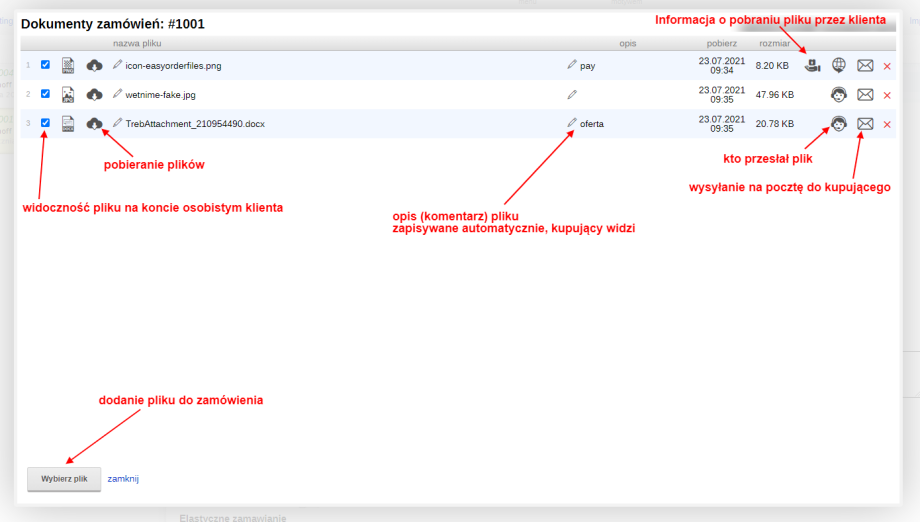Delete icon-easyorderfiles.png with red X
Image resolution: width=920 pixels, height=522 pixels.
(x=887, y=66)
